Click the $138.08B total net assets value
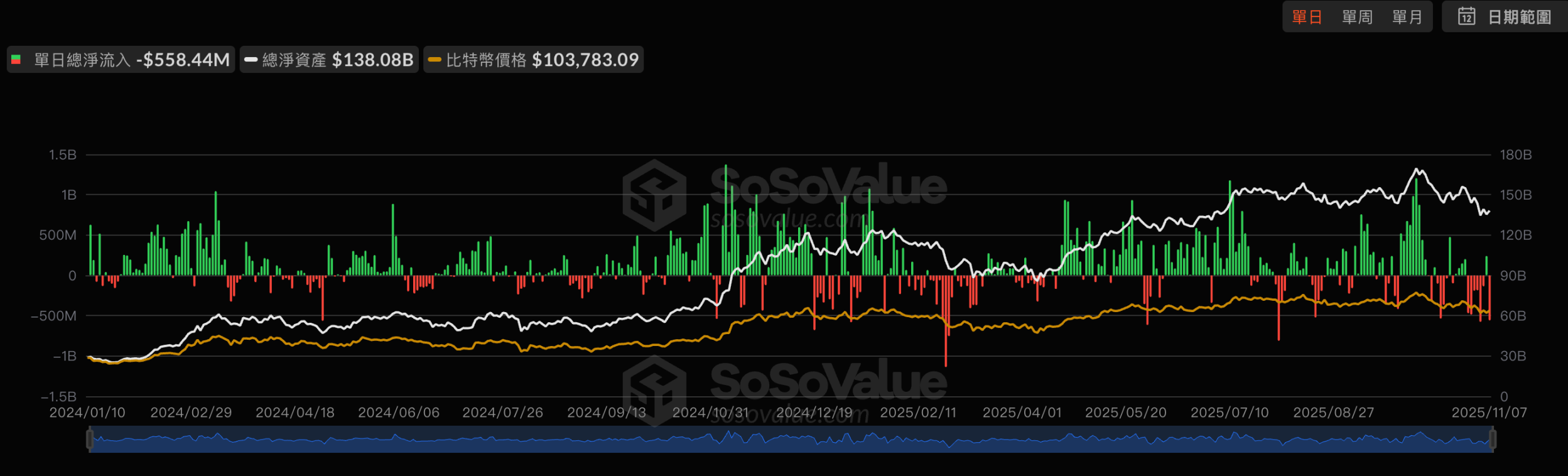1568x476 pixels. (x=372, y=60)
